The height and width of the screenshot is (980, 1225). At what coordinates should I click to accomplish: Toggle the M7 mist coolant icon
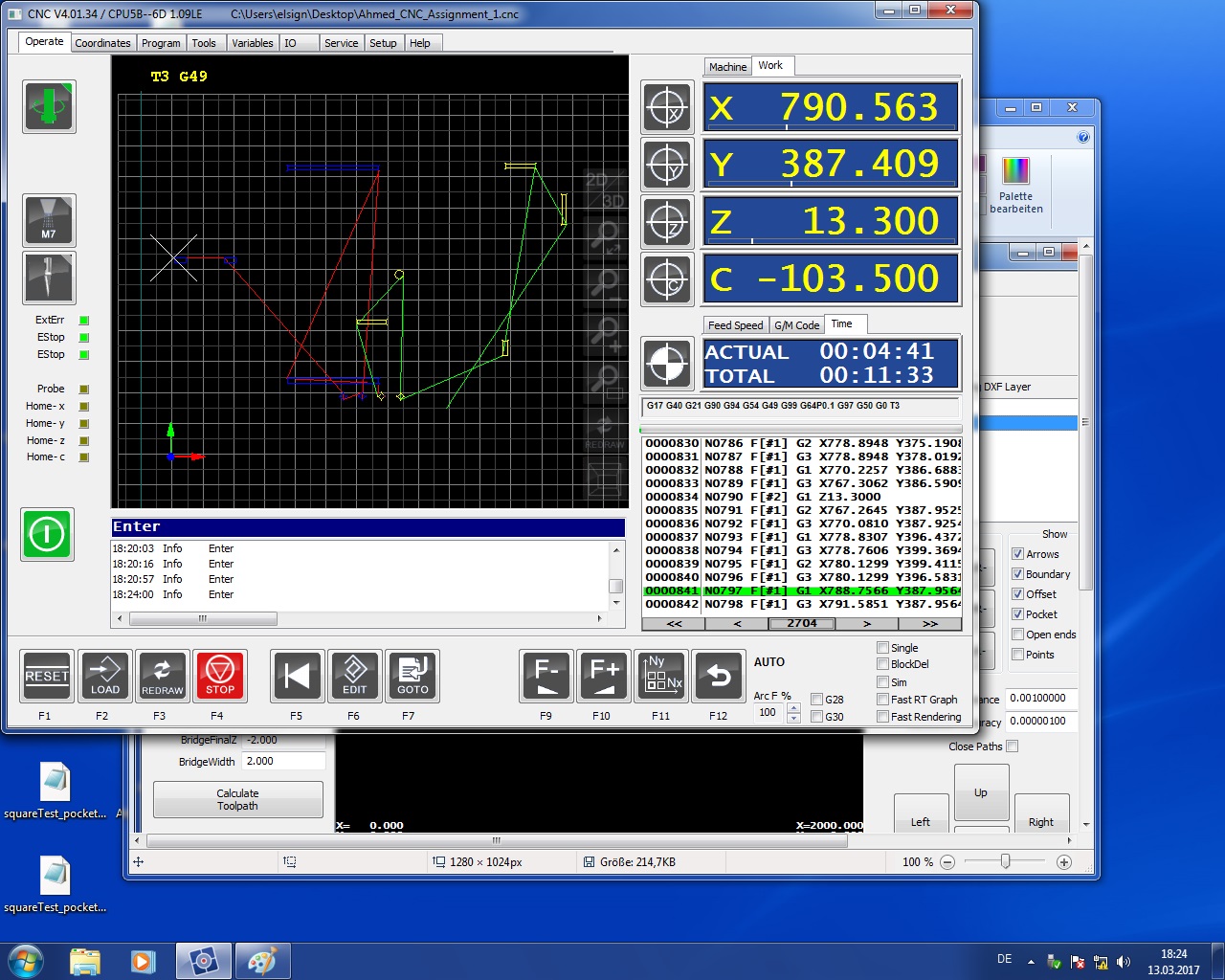(49, 221)
